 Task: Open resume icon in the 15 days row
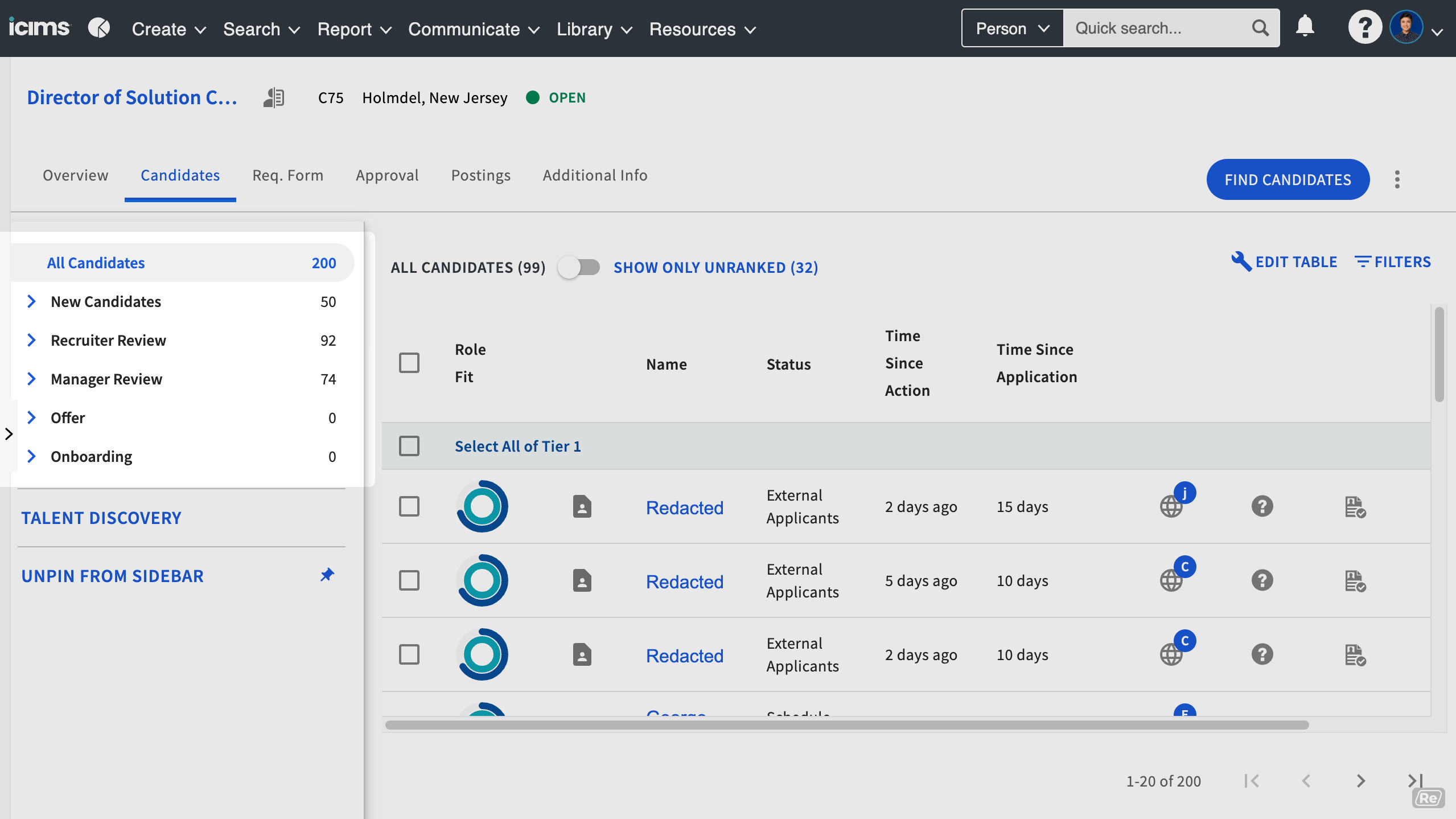pos(582,506)
